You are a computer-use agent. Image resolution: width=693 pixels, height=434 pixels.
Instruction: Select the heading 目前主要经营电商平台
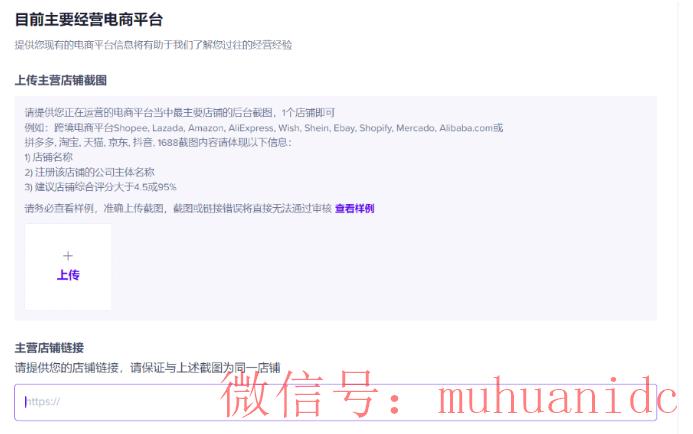89,20
